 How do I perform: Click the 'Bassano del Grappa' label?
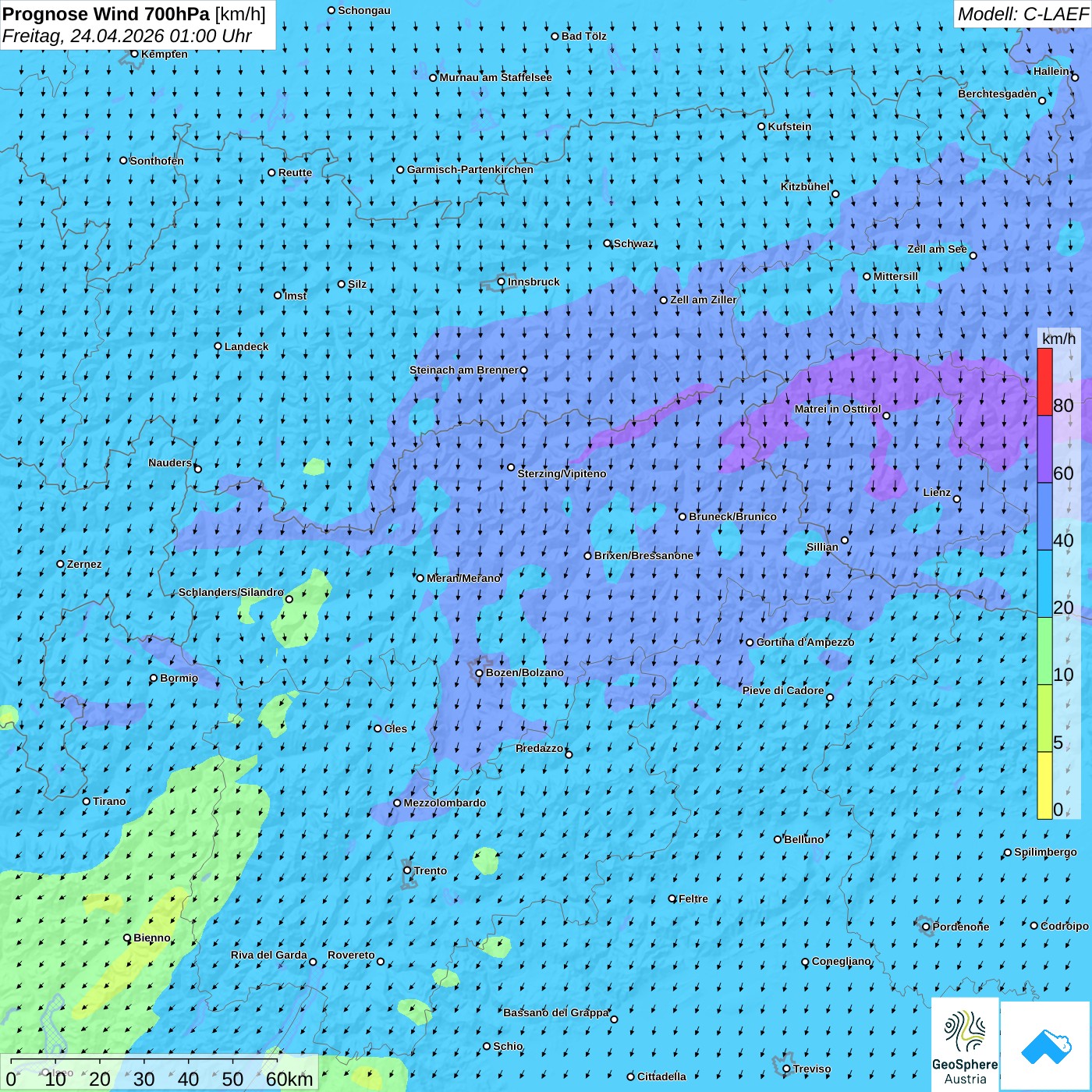pos(556,1012)
